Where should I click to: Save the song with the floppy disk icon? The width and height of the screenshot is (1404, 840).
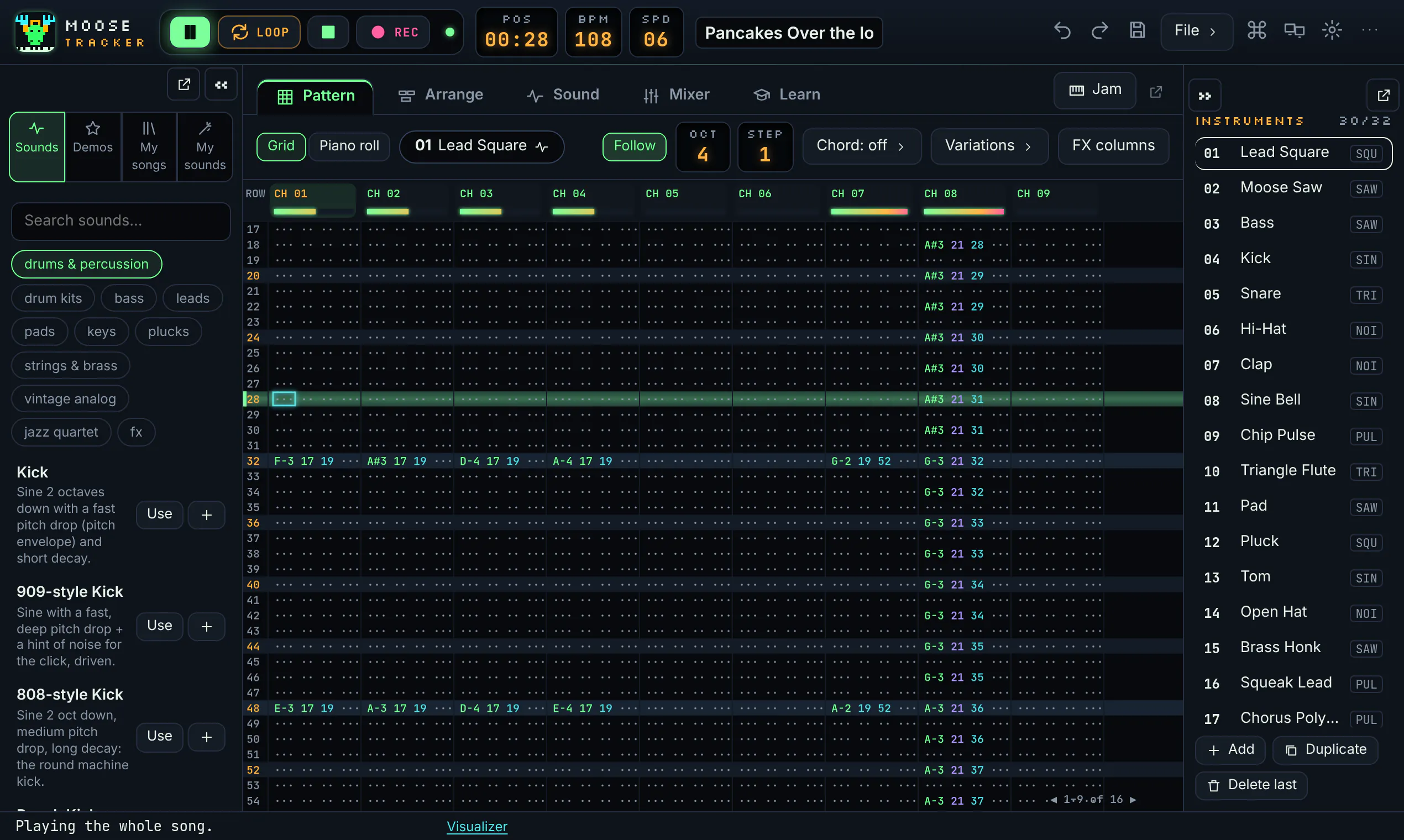click(1138, 30)
